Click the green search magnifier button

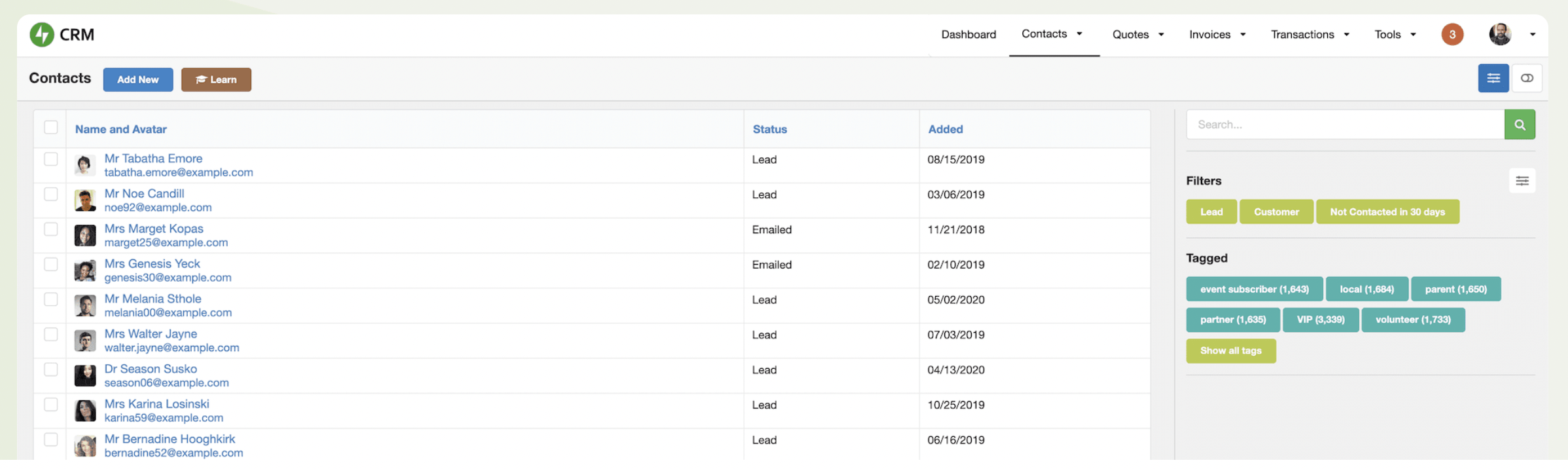(1520, 124)
